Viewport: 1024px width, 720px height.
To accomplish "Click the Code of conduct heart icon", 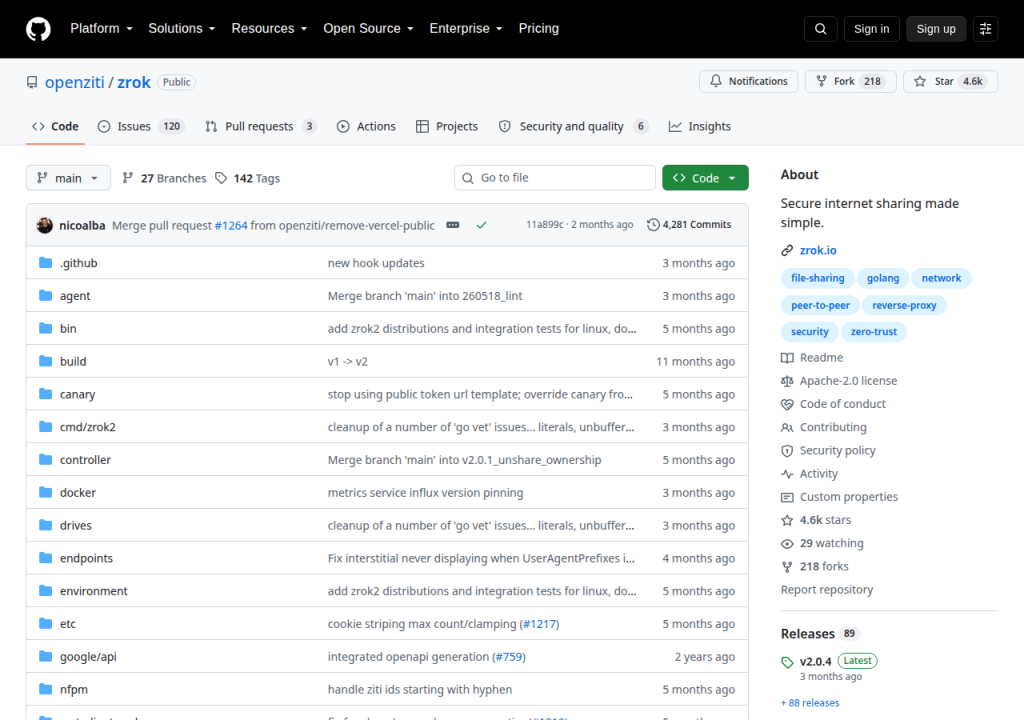I will pyautogui.click(x=787, y=404).
